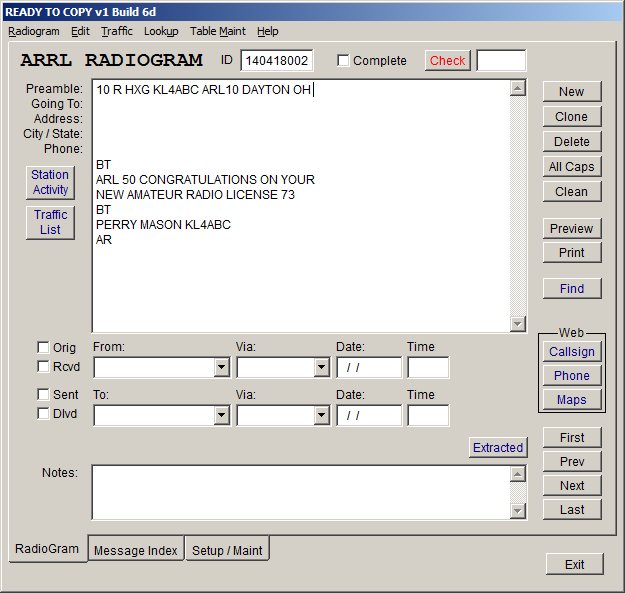Click the Date field in the From row

coord(369,367)
